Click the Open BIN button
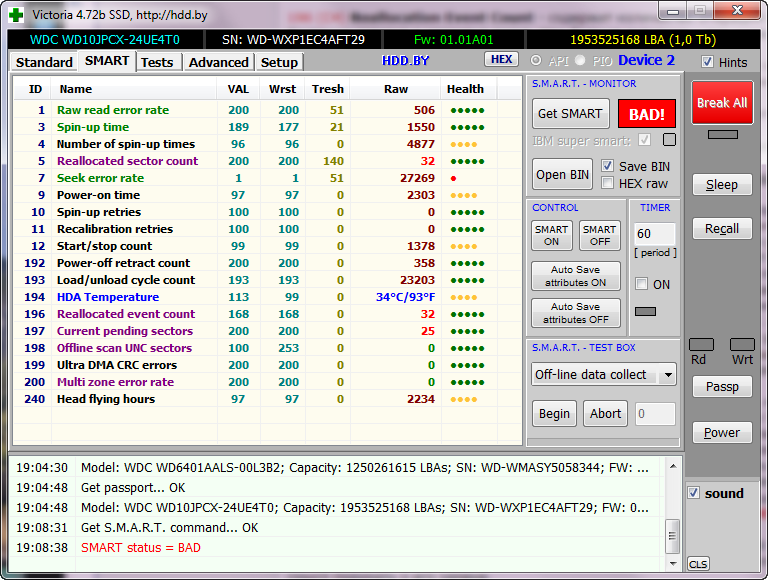The image size is (768, 580). point(563,174)
